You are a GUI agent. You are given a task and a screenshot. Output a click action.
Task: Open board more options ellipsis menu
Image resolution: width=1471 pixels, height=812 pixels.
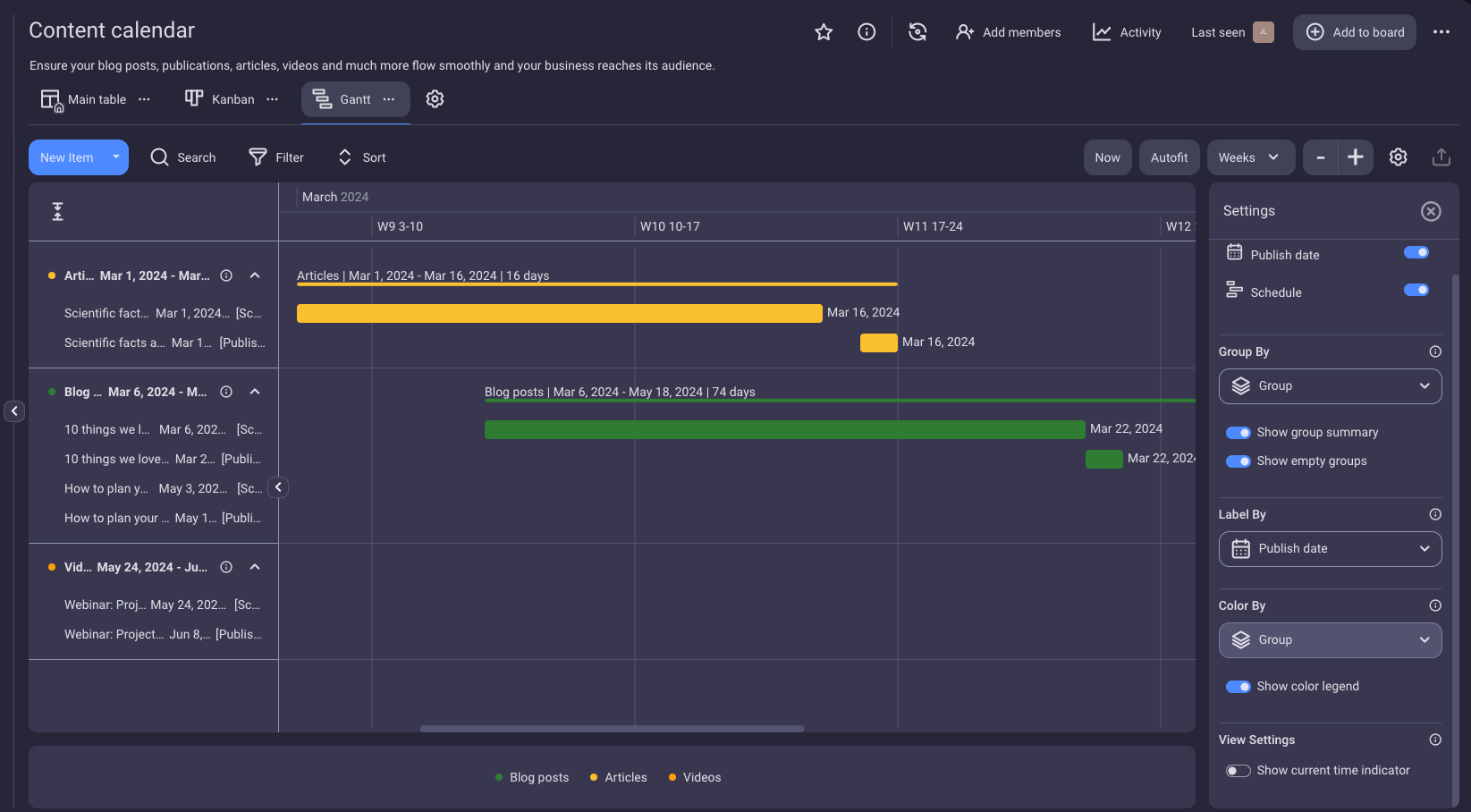[x=1441, y=32]
